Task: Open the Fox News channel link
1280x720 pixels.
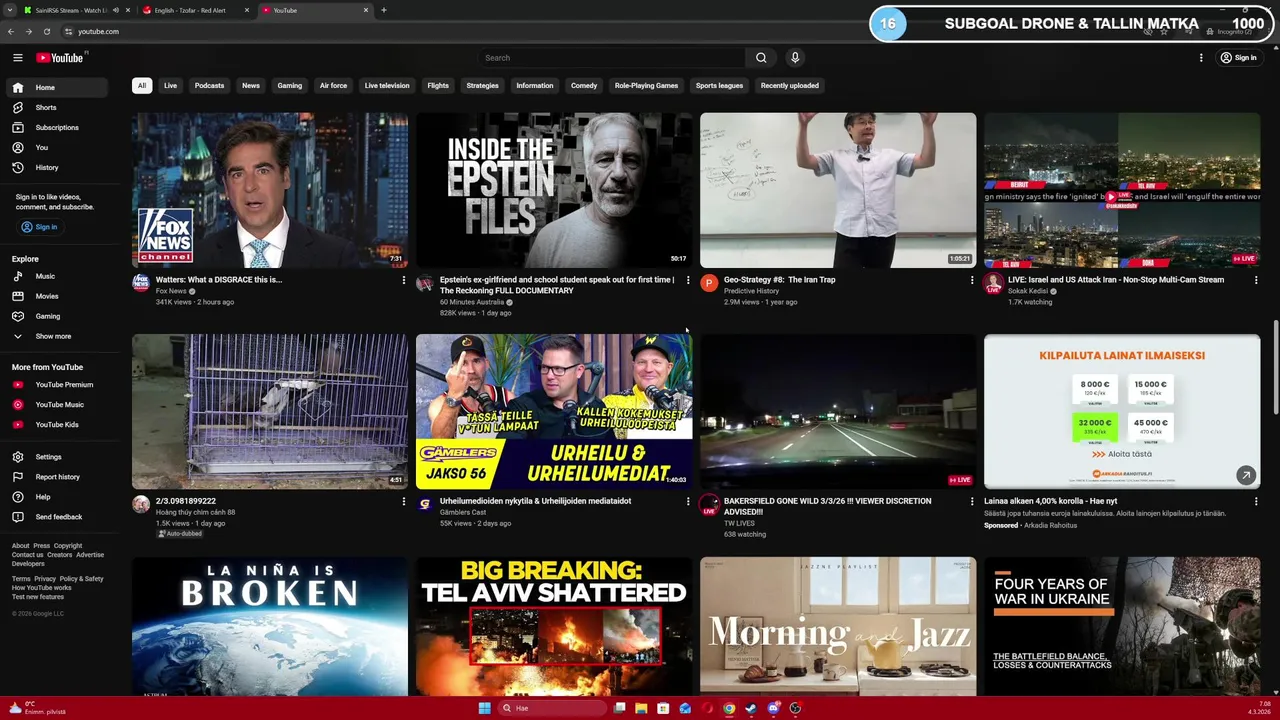Action: [x=171, y=291]
